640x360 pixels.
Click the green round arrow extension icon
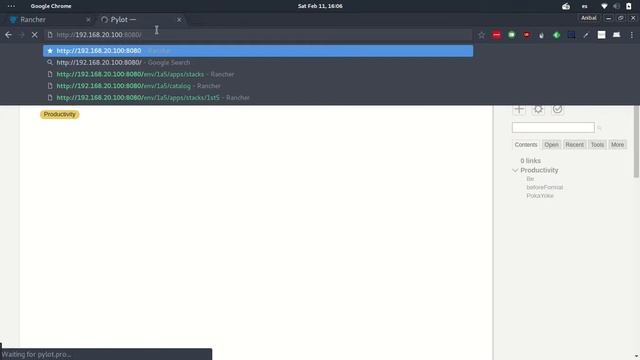tap(556, 35)
